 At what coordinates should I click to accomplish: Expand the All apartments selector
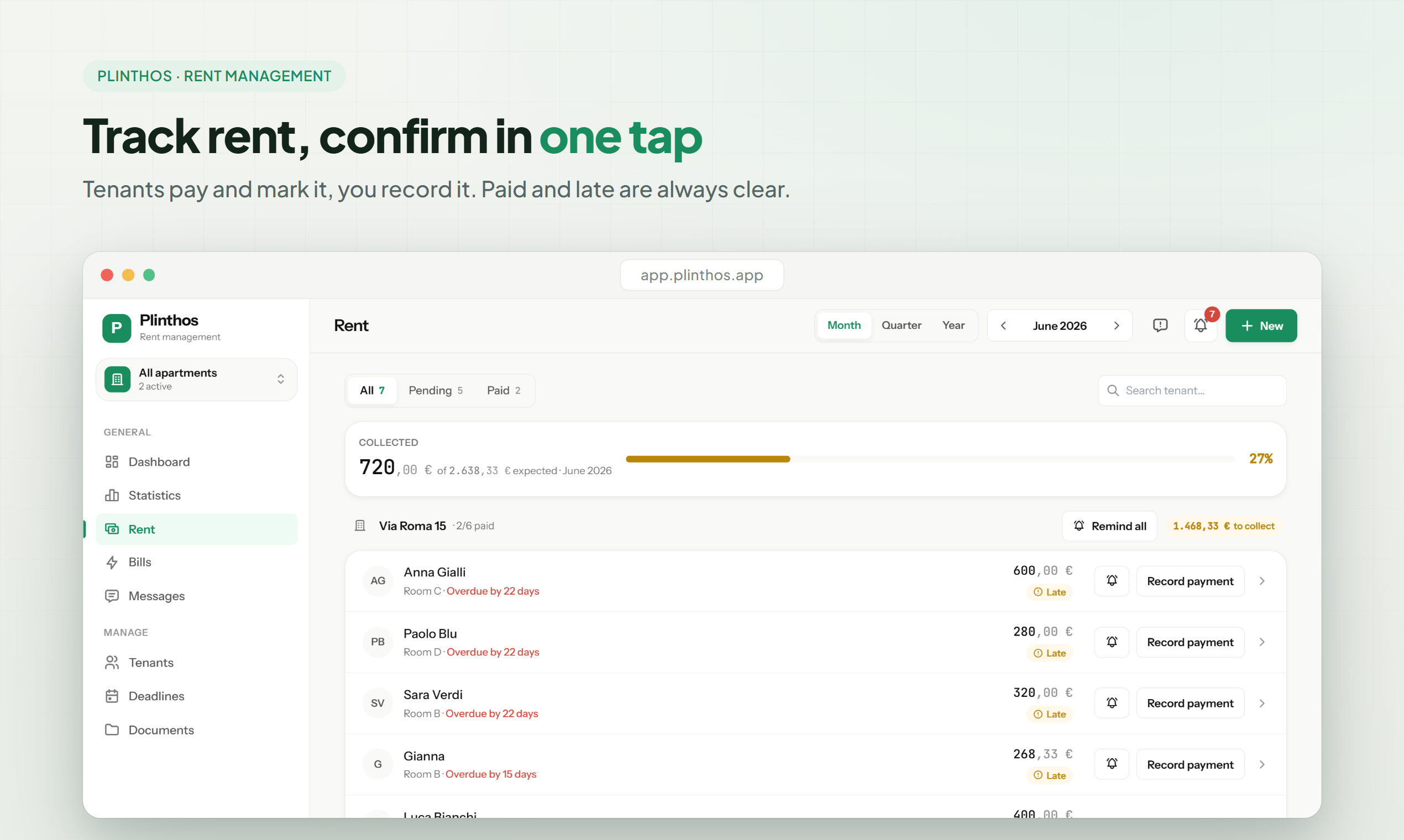click(196, 379)
